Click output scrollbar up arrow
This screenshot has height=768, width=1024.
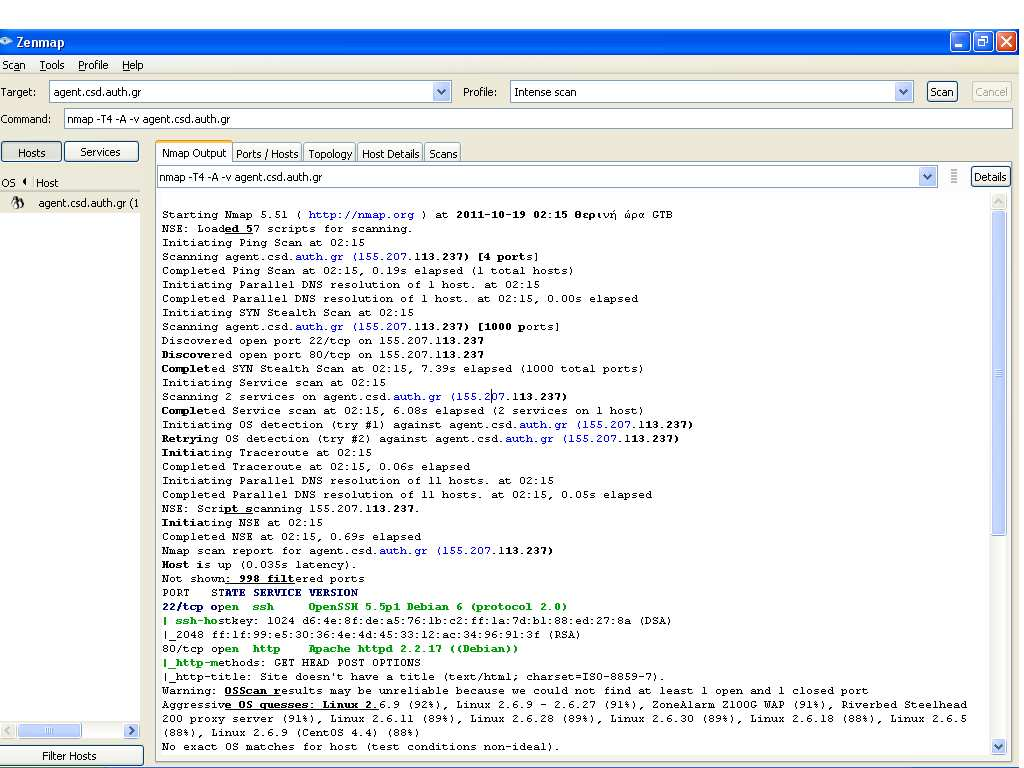click(998, 202)
